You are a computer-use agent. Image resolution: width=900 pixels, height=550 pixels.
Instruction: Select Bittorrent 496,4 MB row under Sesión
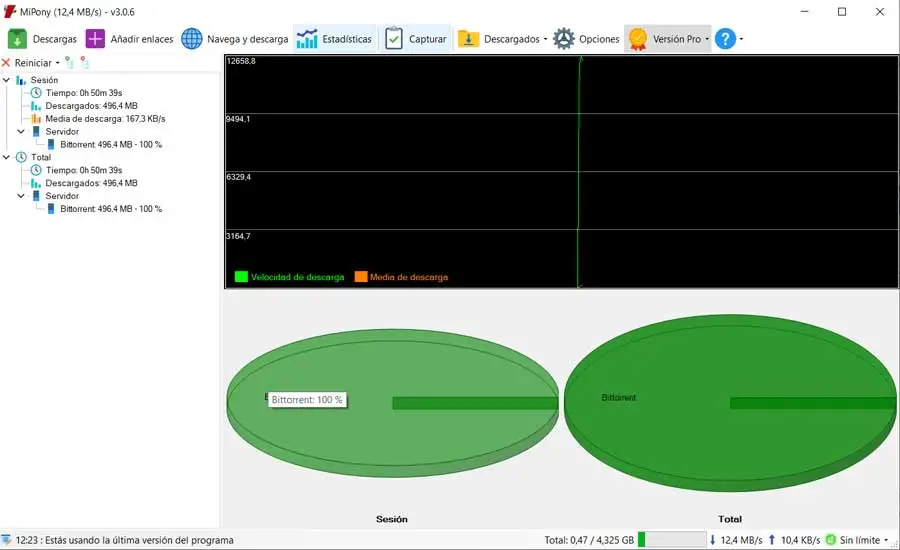(x=111, y=144)
